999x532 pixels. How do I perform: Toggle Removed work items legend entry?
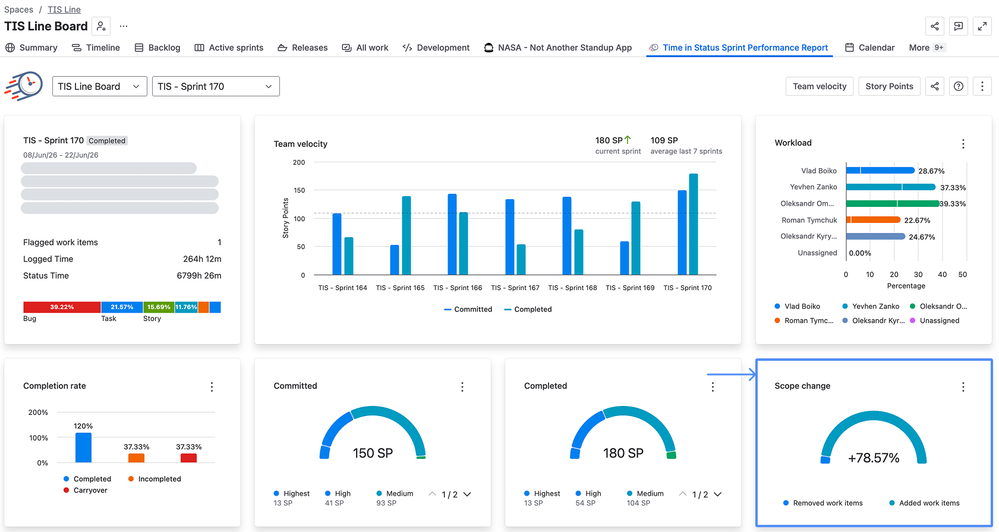823,503
